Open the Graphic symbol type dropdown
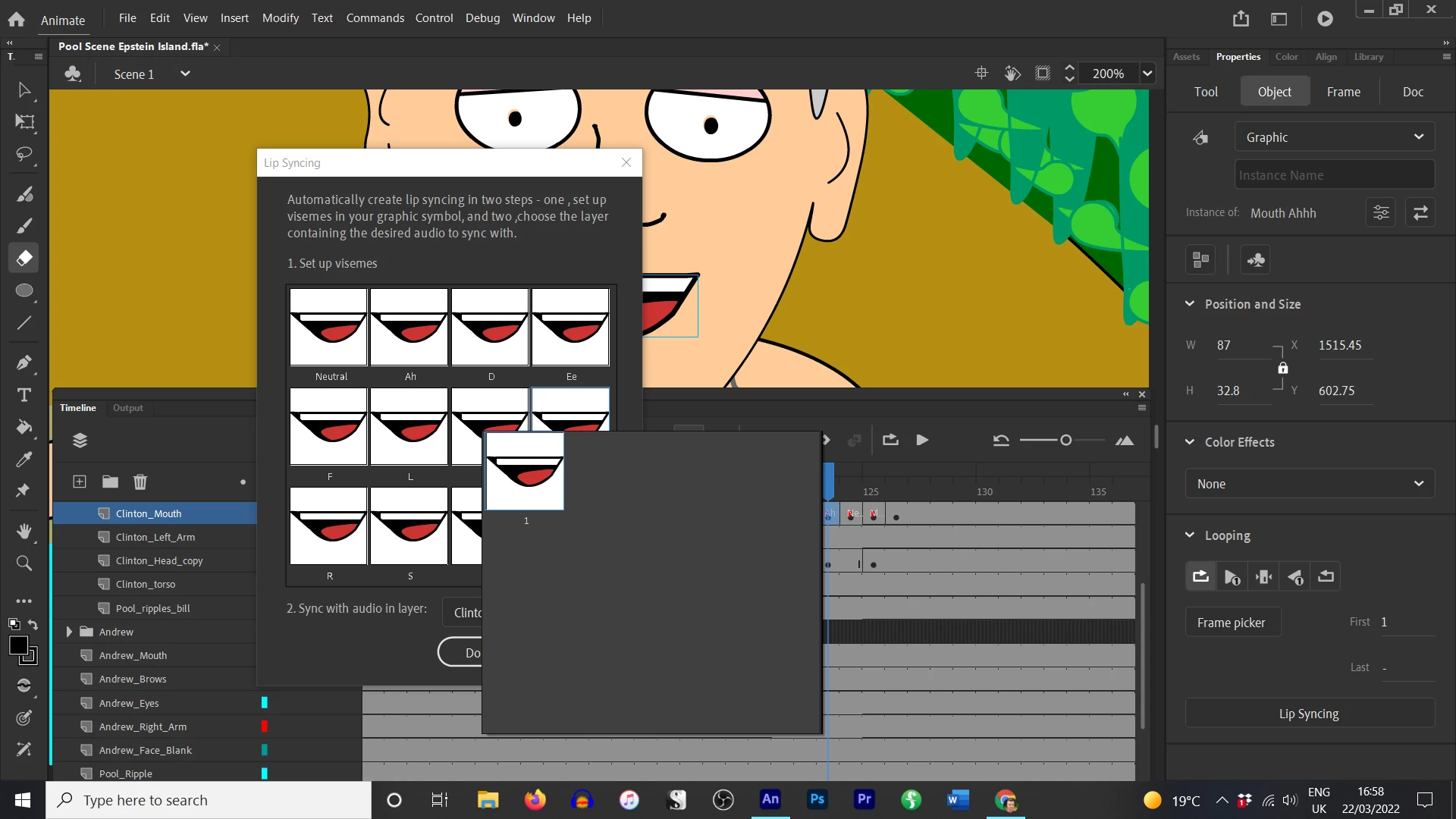 coord(1334,137)
